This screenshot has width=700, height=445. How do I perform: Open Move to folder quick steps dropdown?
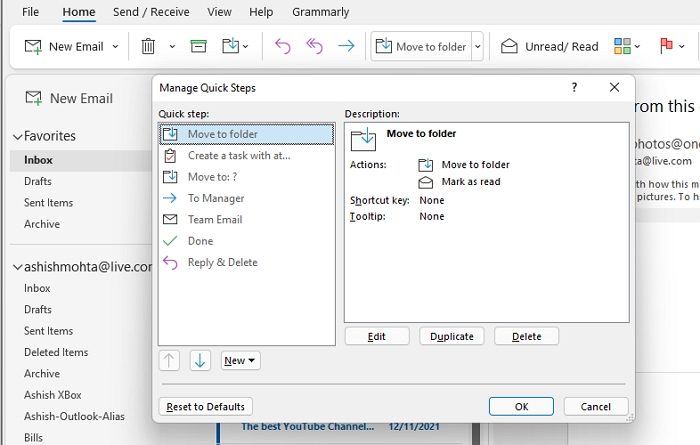477,46
